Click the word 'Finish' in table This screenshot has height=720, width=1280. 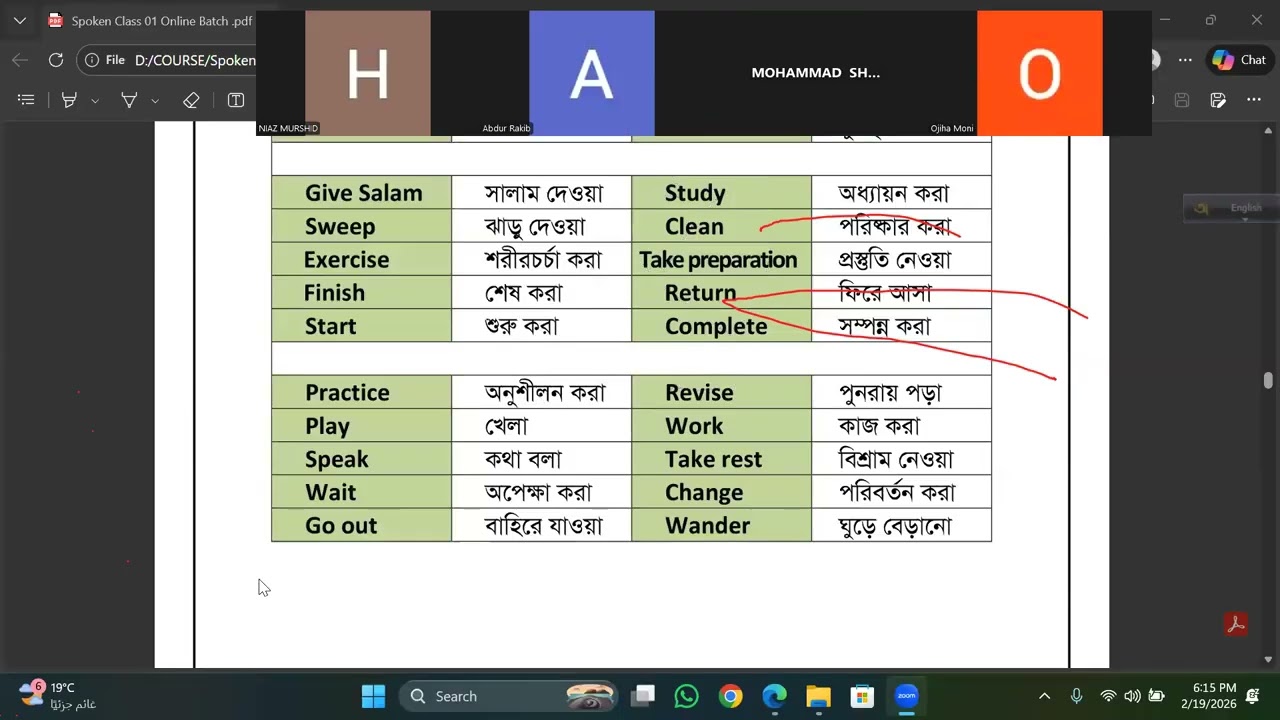tap(334, 293)
